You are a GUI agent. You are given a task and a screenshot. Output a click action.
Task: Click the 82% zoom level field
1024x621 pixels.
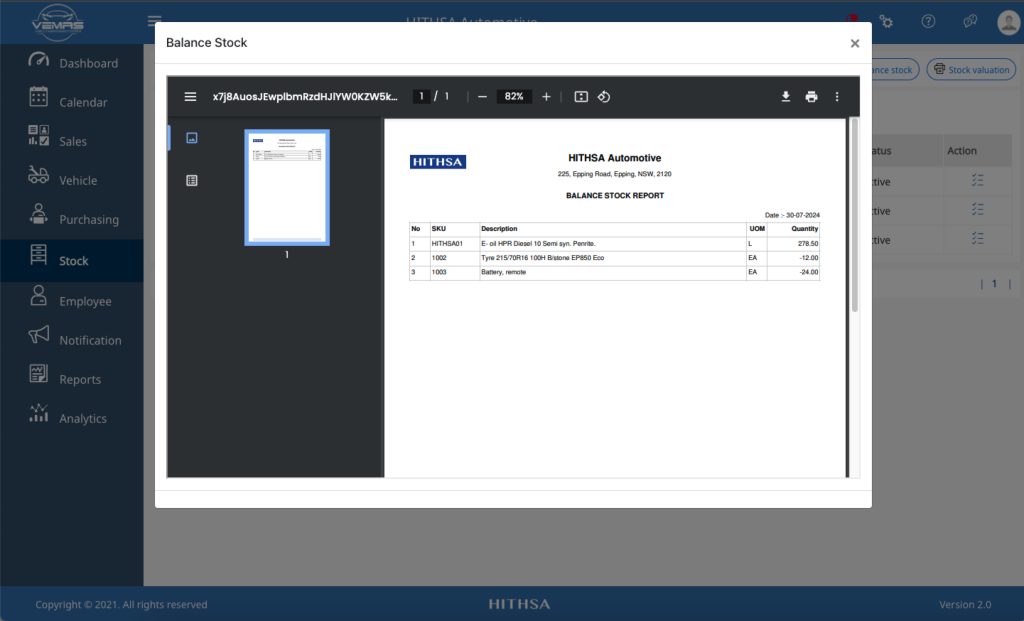[514, 97]
